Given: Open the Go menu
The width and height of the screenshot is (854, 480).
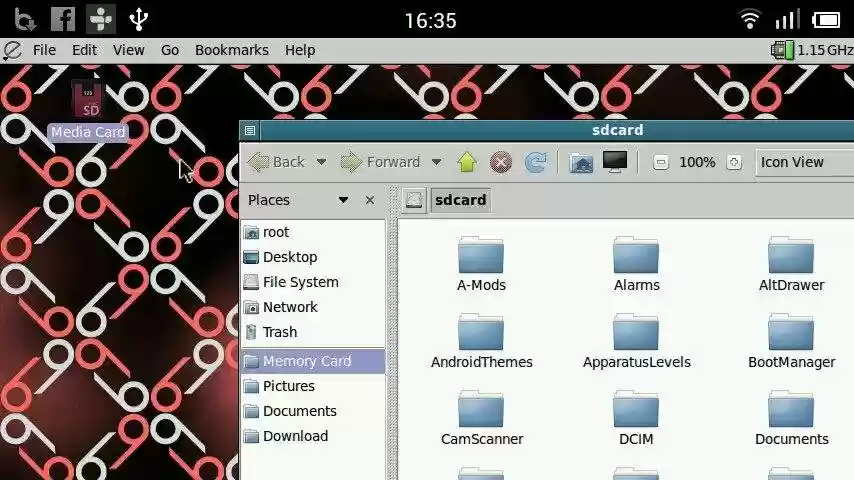Looking at the screenshot, I should point(170,50).
